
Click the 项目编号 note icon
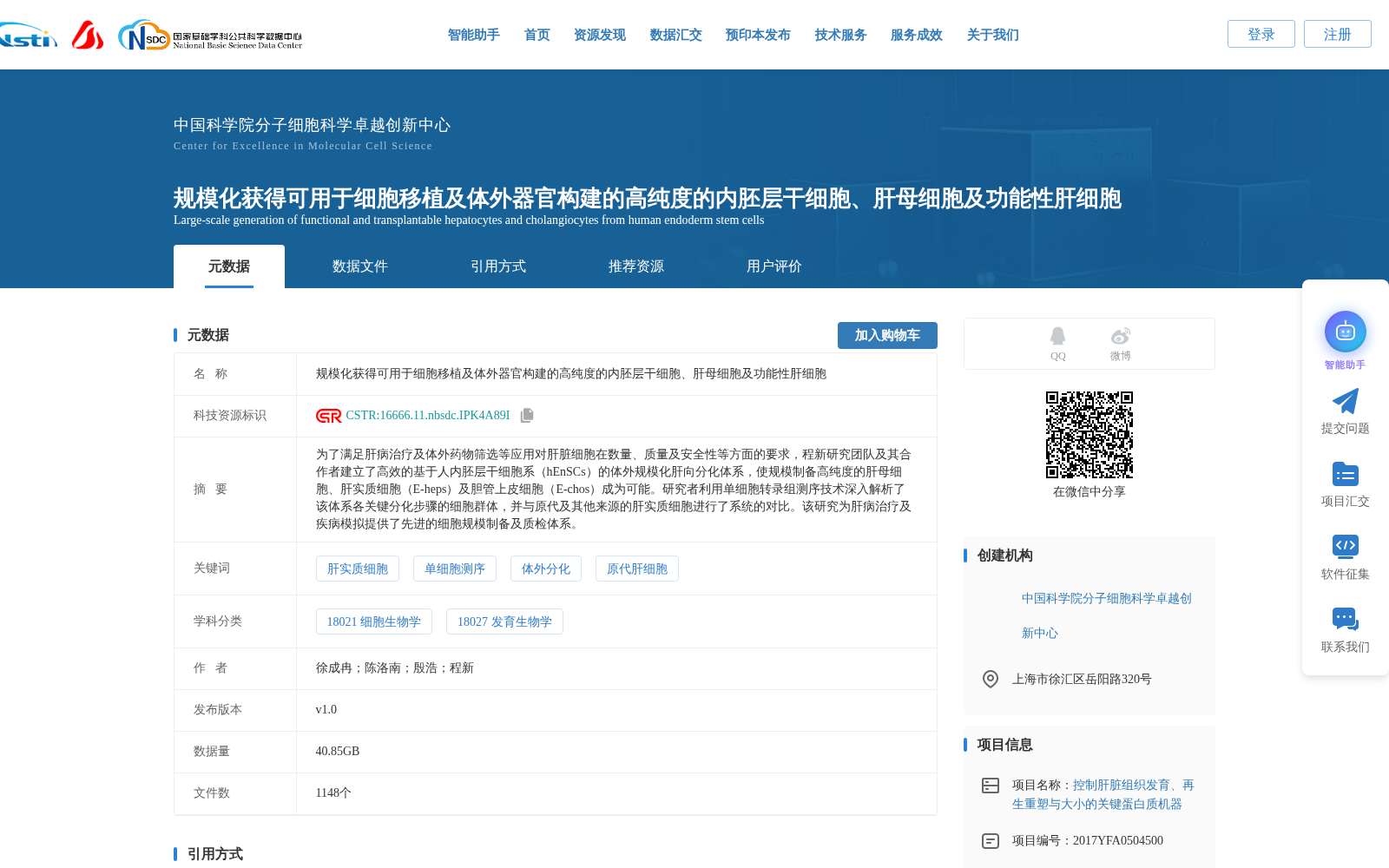[991, 841]
